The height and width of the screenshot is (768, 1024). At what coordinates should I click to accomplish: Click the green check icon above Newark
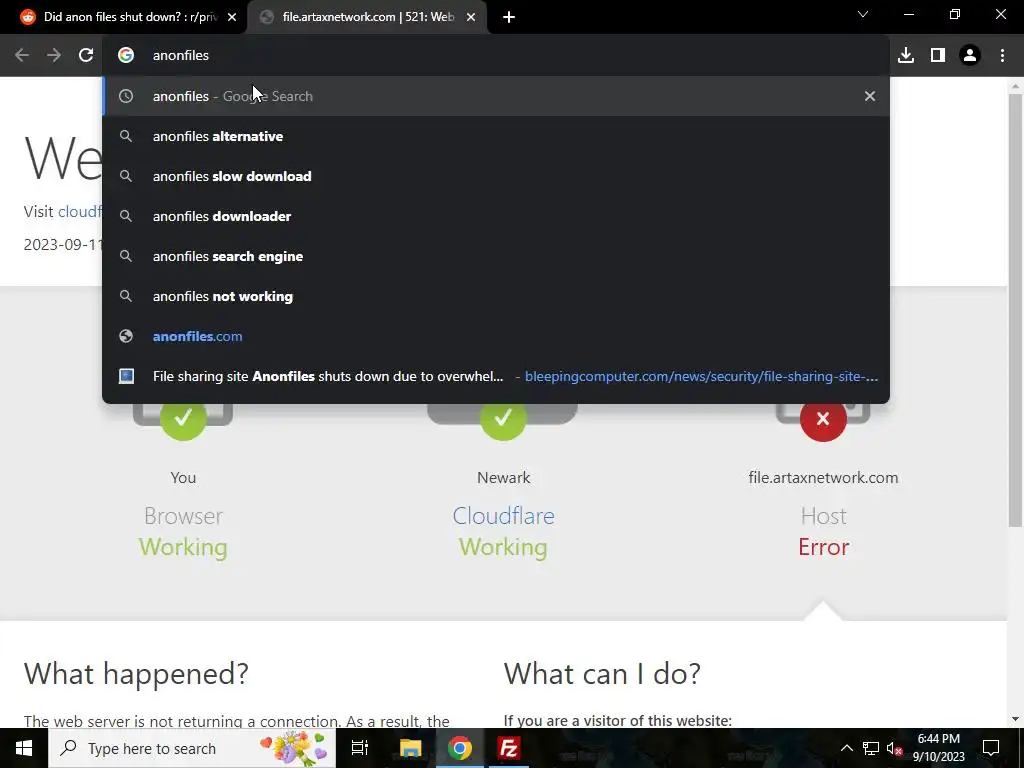503,418
